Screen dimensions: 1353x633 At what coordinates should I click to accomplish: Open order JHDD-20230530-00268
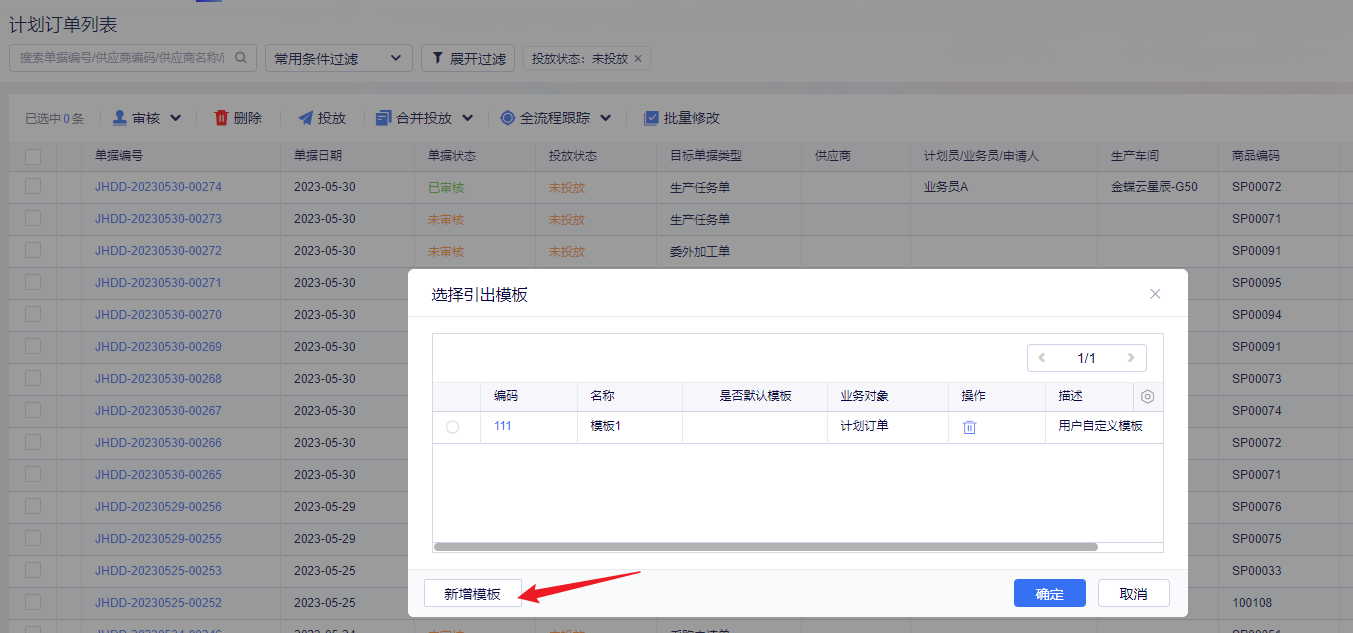click(158, 378)
